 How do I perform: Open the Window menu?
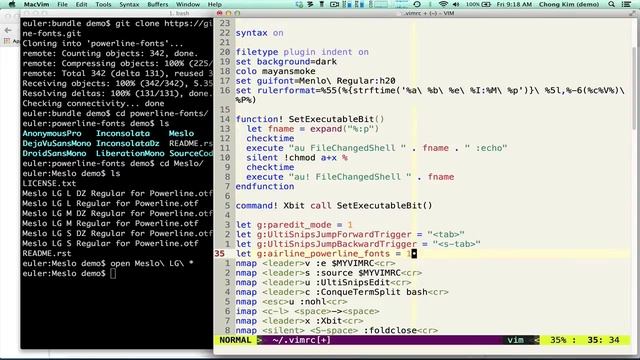[188, 4]
